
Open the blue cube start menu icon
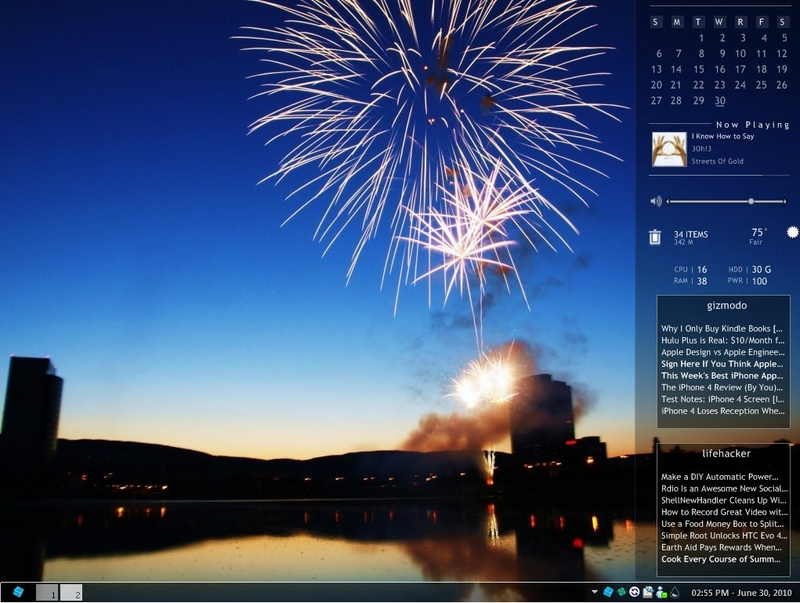pos(18,592)
